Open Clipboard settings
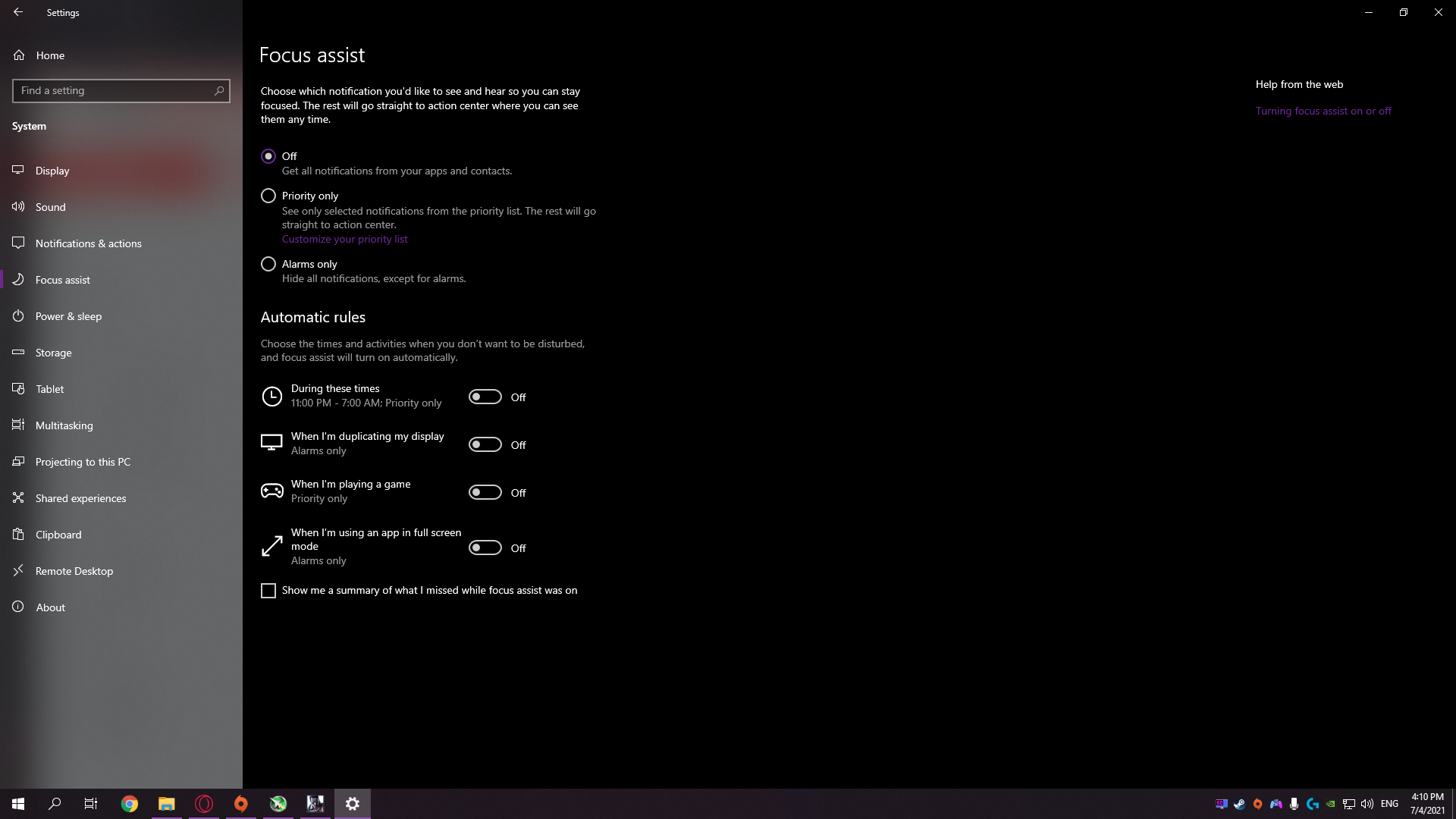Image resolution: width=1456 pixels, height=819 pixels. coord(121,535)
